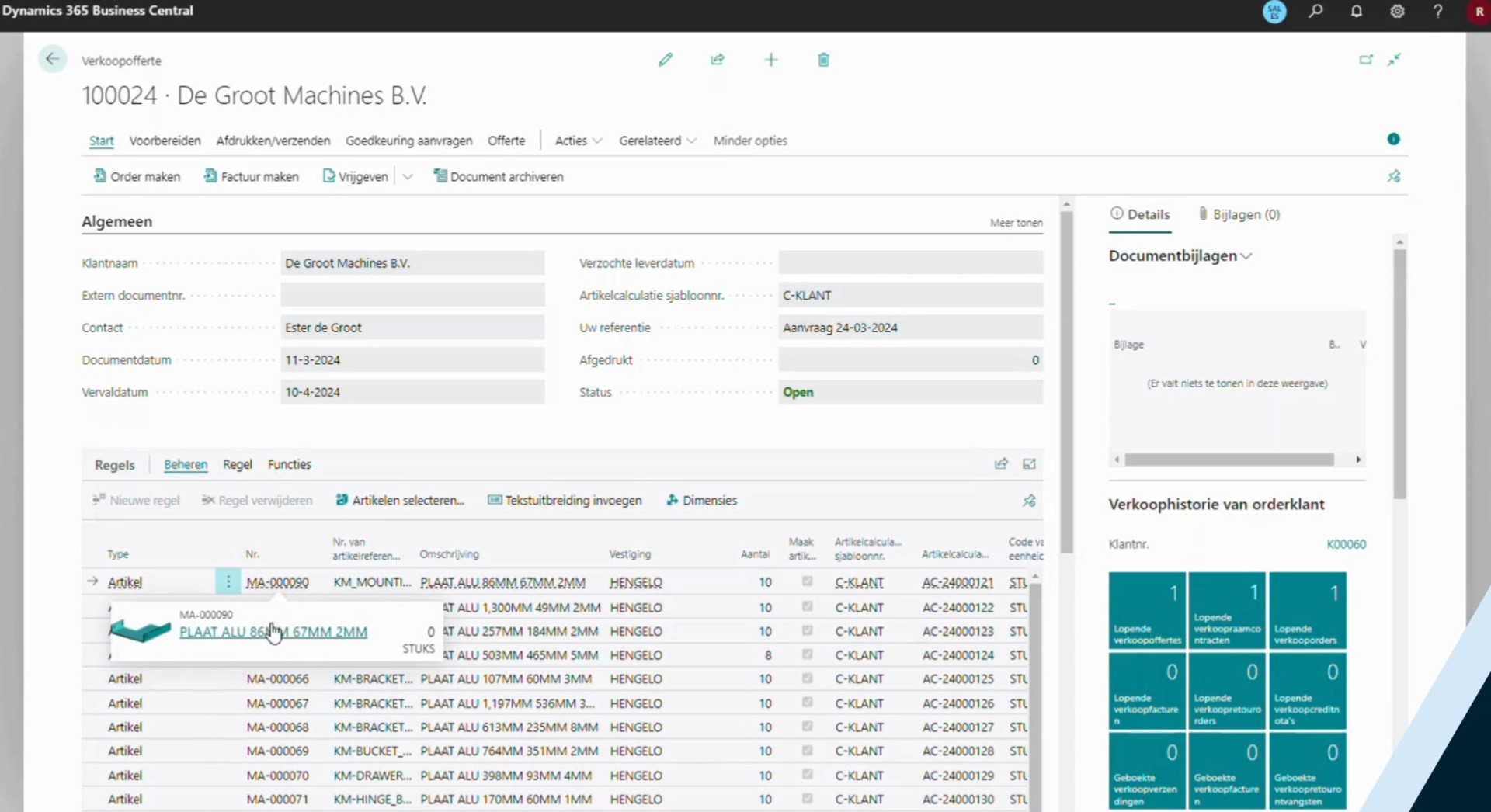
Task: Open the Offerte menu
Action: click(506, 141)
